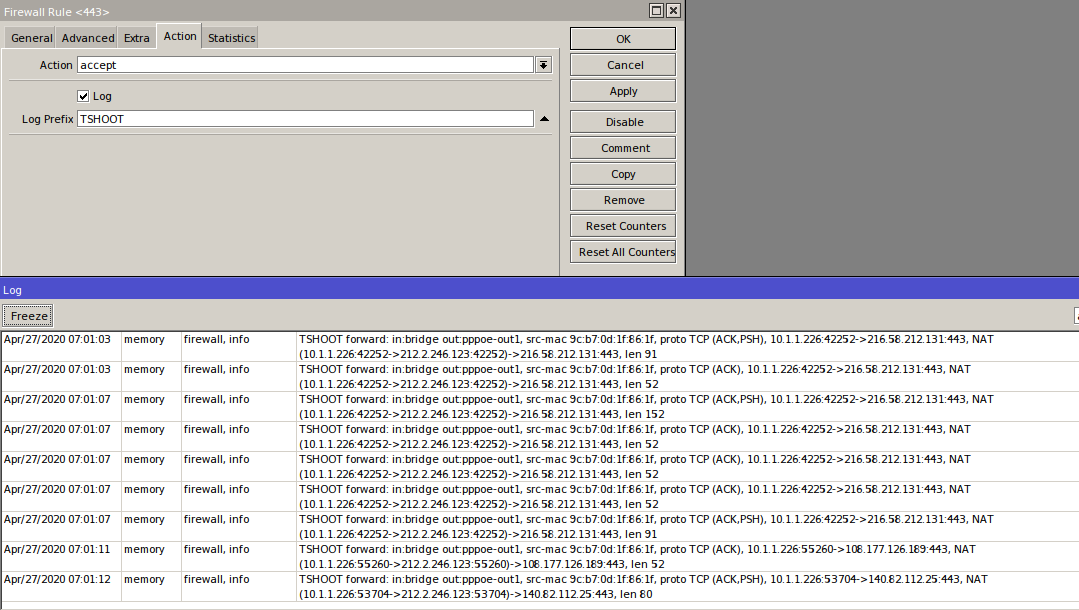This screenshot has width=1079, height=610.
Task: Select the 07:01:11 log entry to 108.177.126.189
Action: 540,556
